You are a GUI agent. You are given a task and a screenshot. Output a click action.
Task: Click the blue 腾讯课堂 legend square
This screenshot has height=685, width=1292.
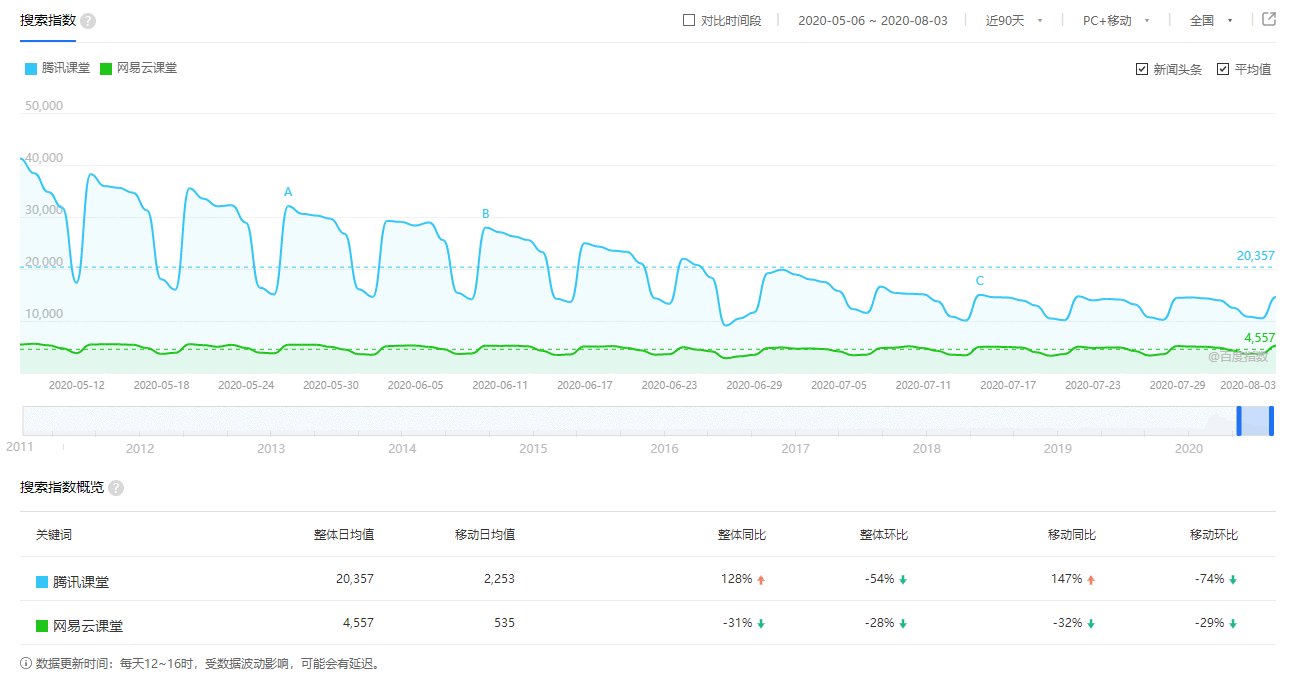point(31,69)
